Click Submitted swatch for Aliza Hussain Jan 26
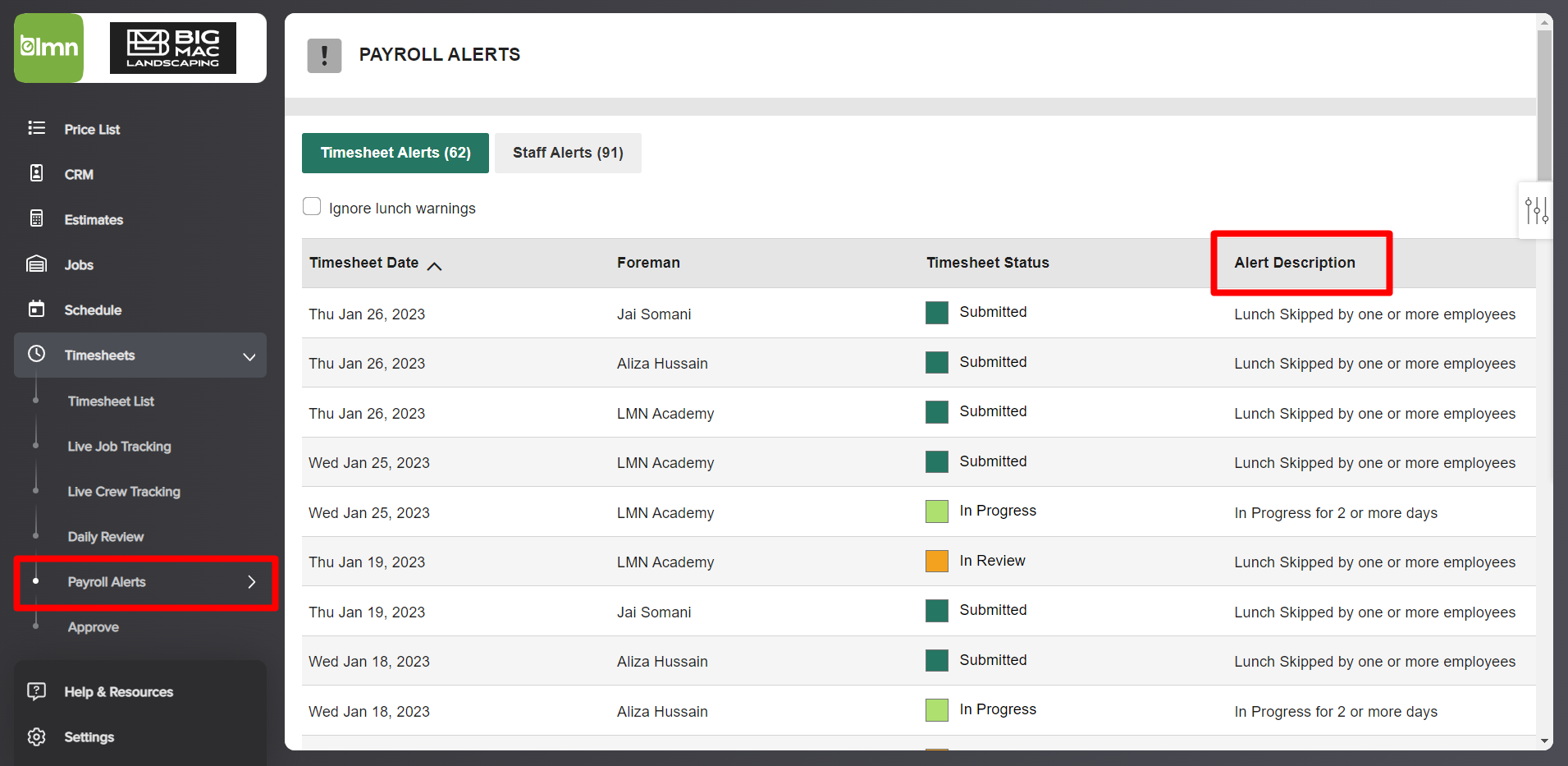 (x=937, y=362)
